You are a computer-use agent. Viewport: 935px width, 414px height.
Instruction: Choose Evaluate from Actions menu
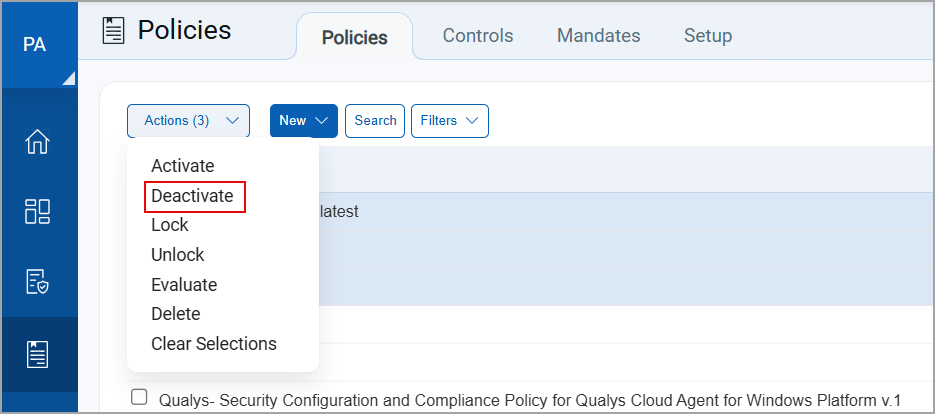point(184,285)
